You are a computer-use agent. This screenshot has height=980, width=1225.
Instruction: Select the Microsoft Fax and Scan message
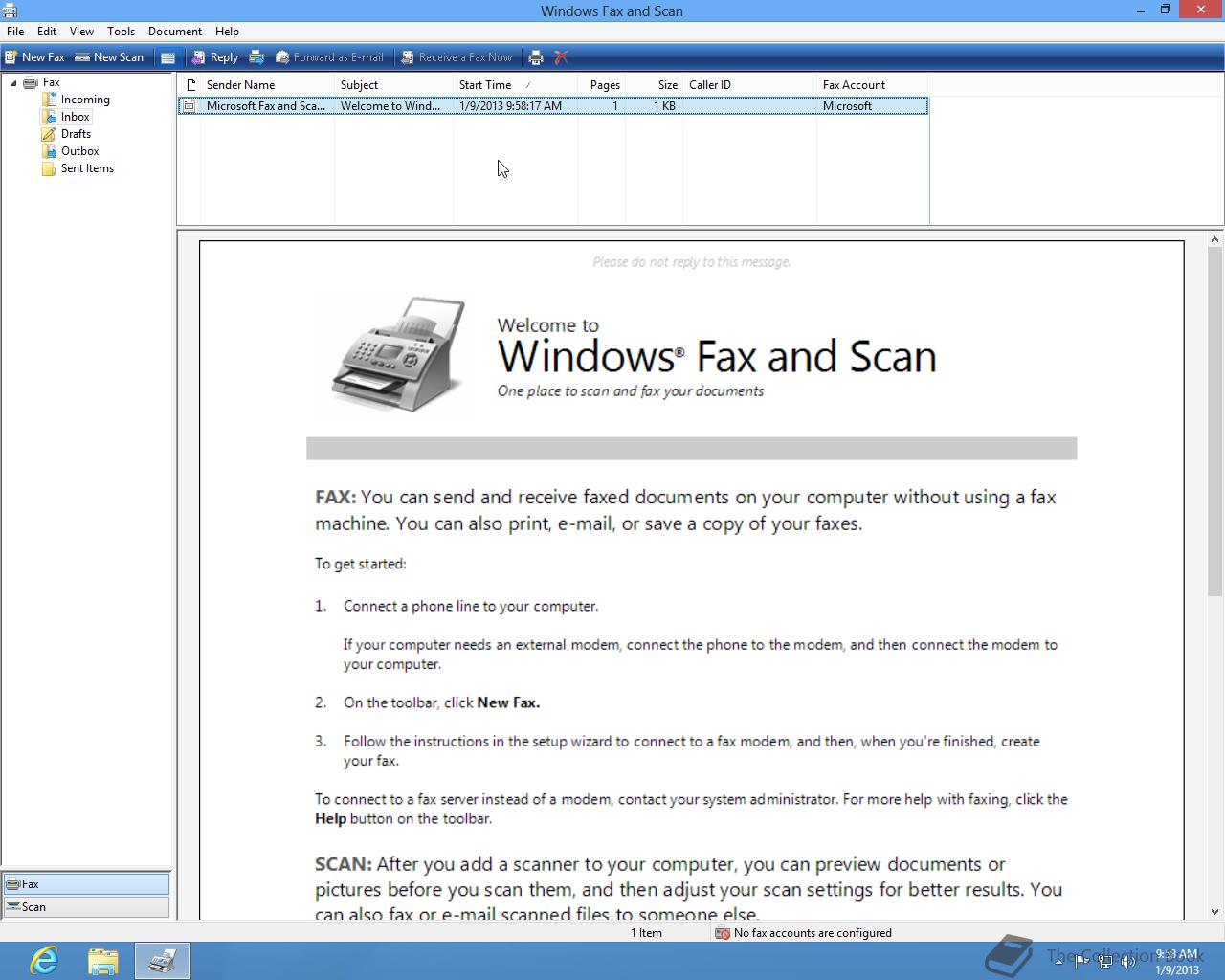click(553, 106)
